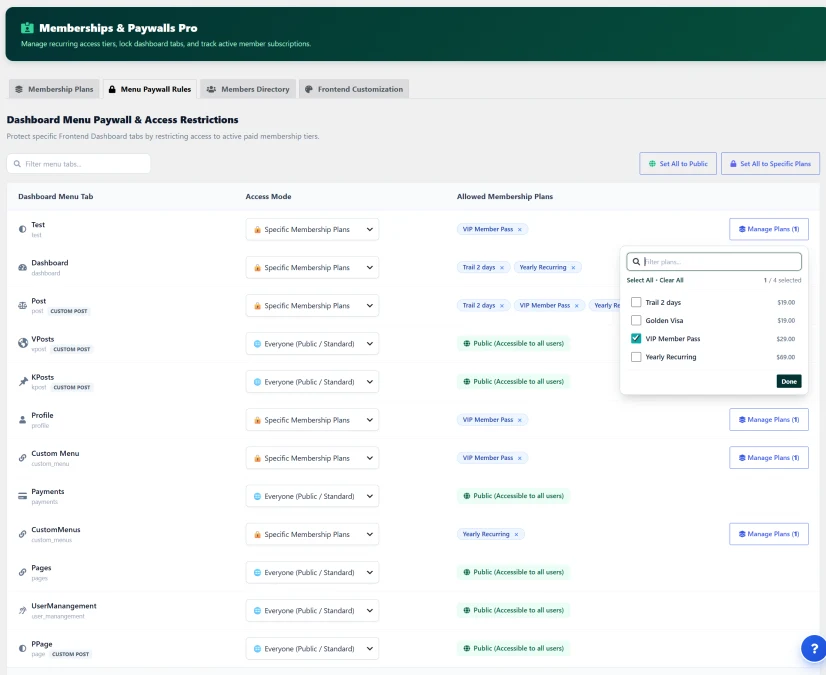Click the Select All link in the plans popup
The height and width of the screenshot is (675, 826).
(640, 280)
